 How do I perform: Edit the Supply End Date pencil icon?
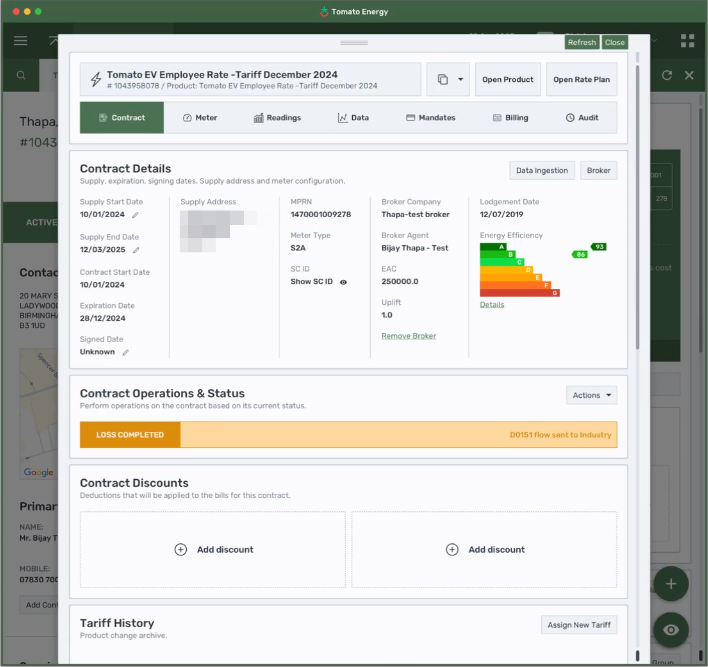[136, 250]
